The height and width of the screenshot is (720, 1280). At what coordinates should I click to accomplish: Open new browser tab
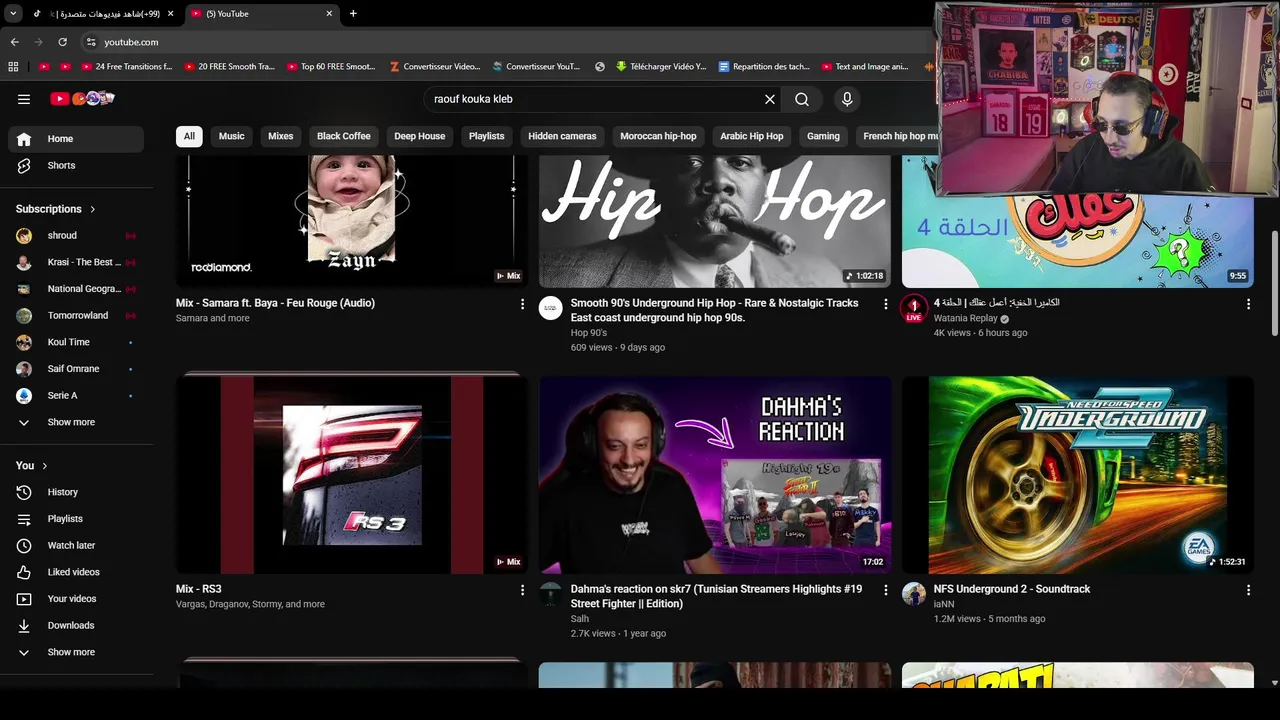[353, 13]
